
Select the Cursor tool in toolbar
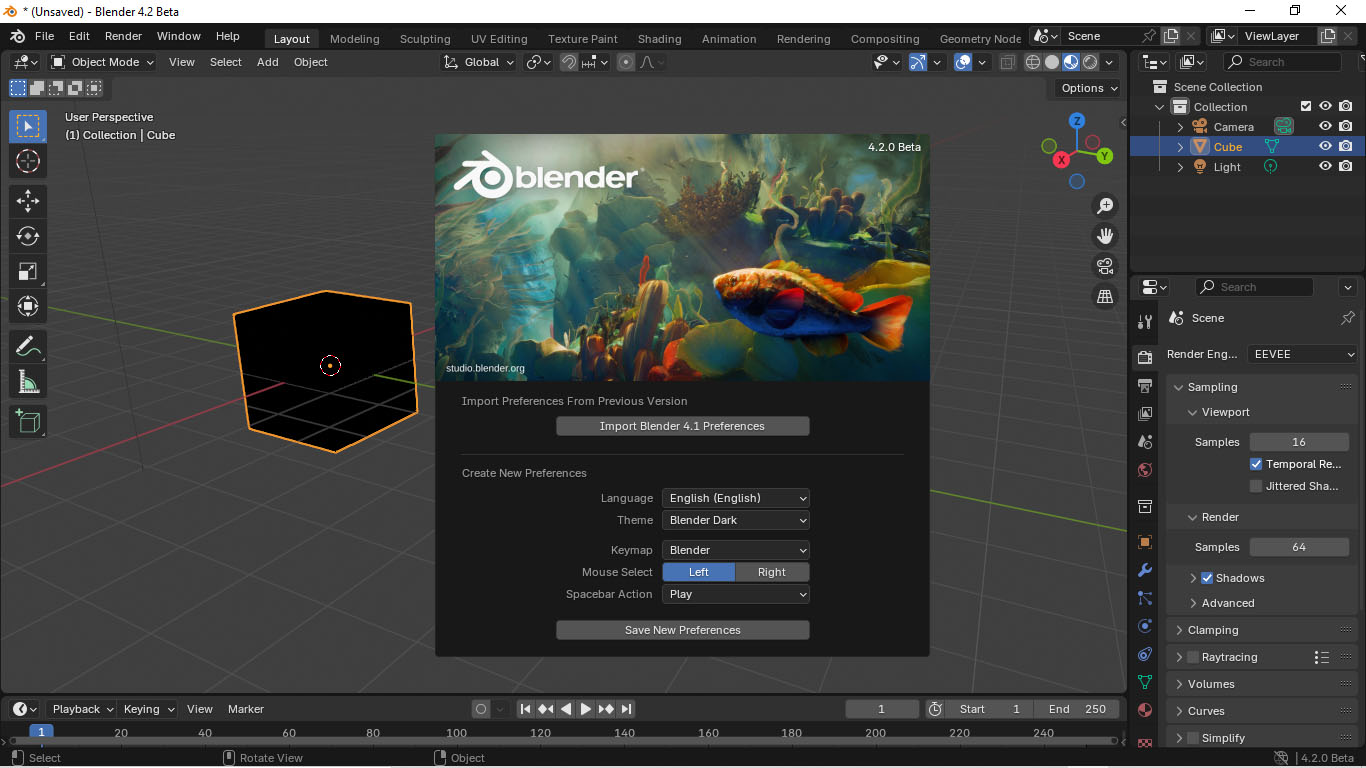(x=28, y=161)
